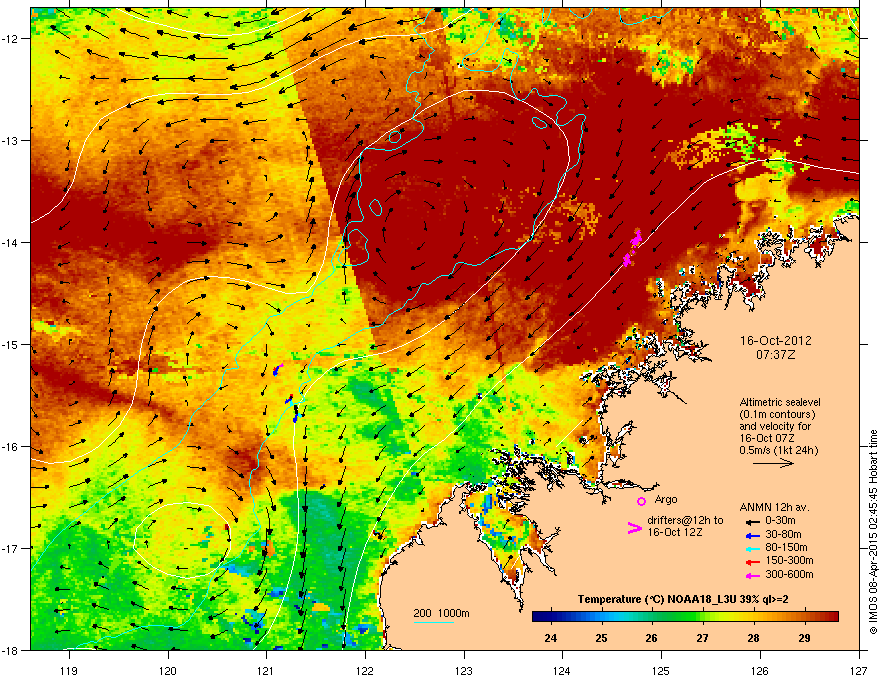
Task: Click the 0-30m depth label
Action: coord(780,521)
